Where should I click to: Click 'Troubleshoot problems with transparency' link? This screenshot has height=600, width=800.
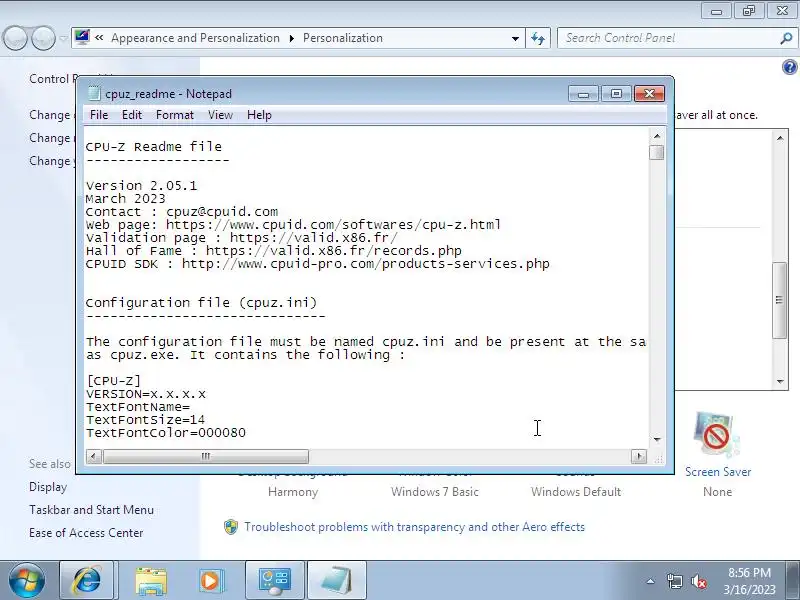tap(414, 527)
